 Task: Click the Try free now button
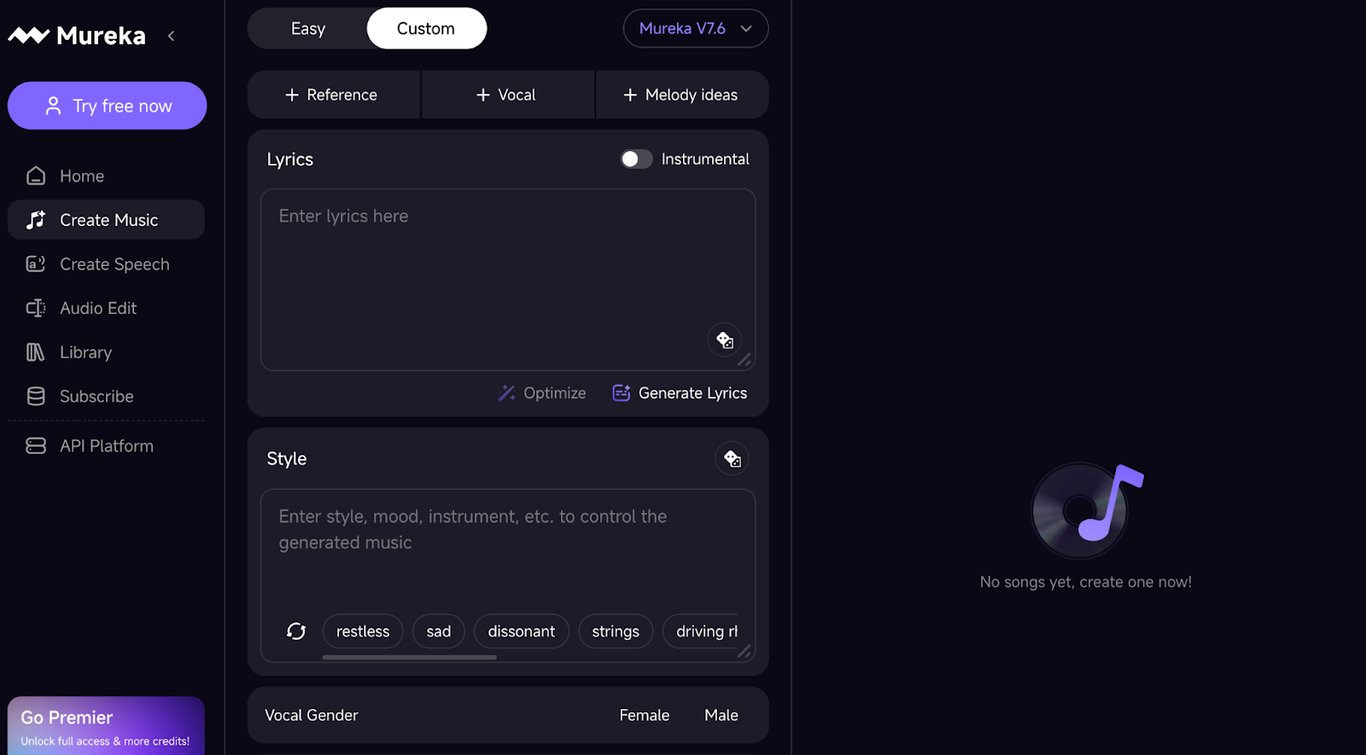click(x=107, y=105)
